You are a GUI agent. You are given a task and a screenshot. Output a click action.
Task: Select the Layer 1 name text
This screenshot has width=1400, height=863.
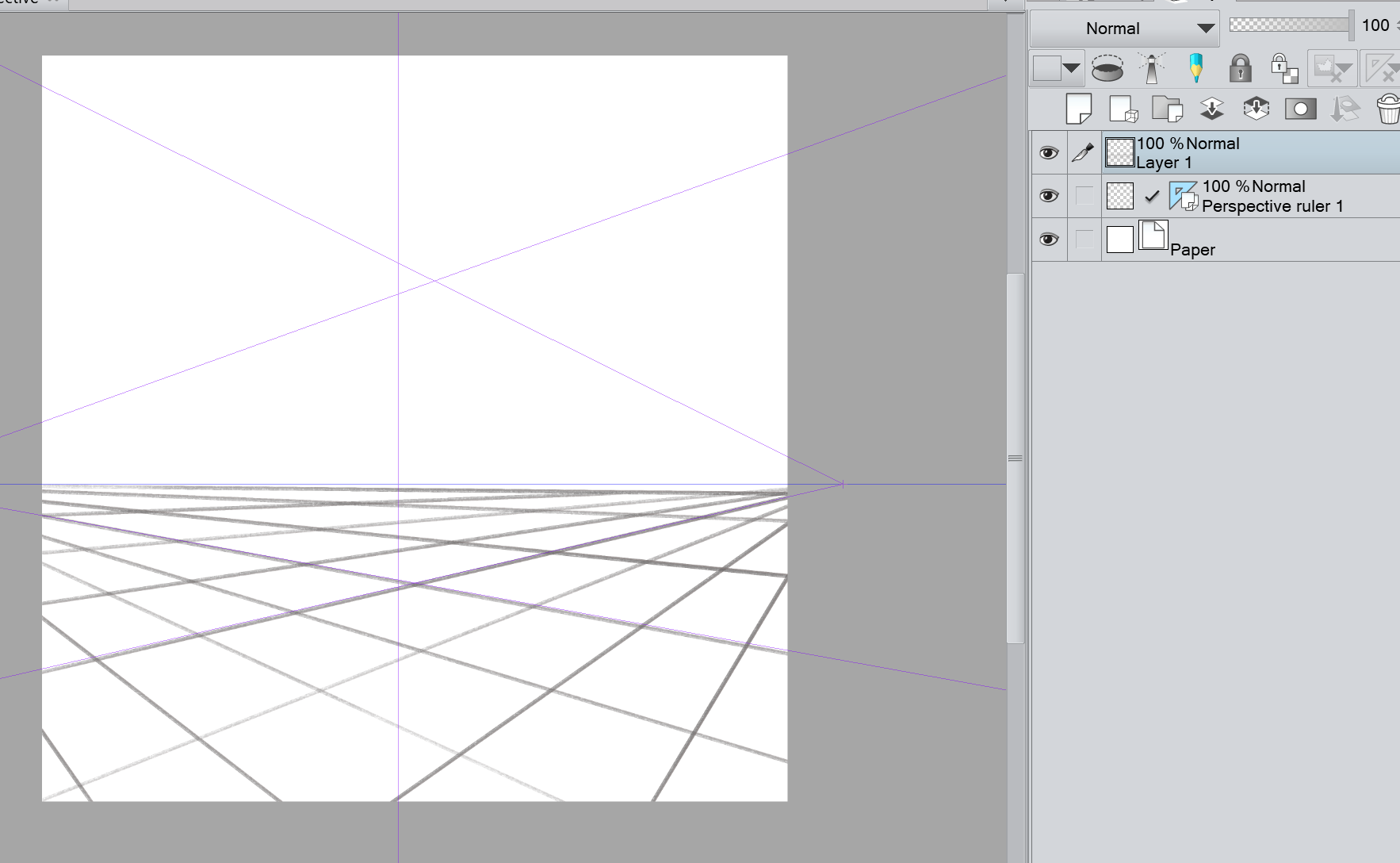(1164, 163)
